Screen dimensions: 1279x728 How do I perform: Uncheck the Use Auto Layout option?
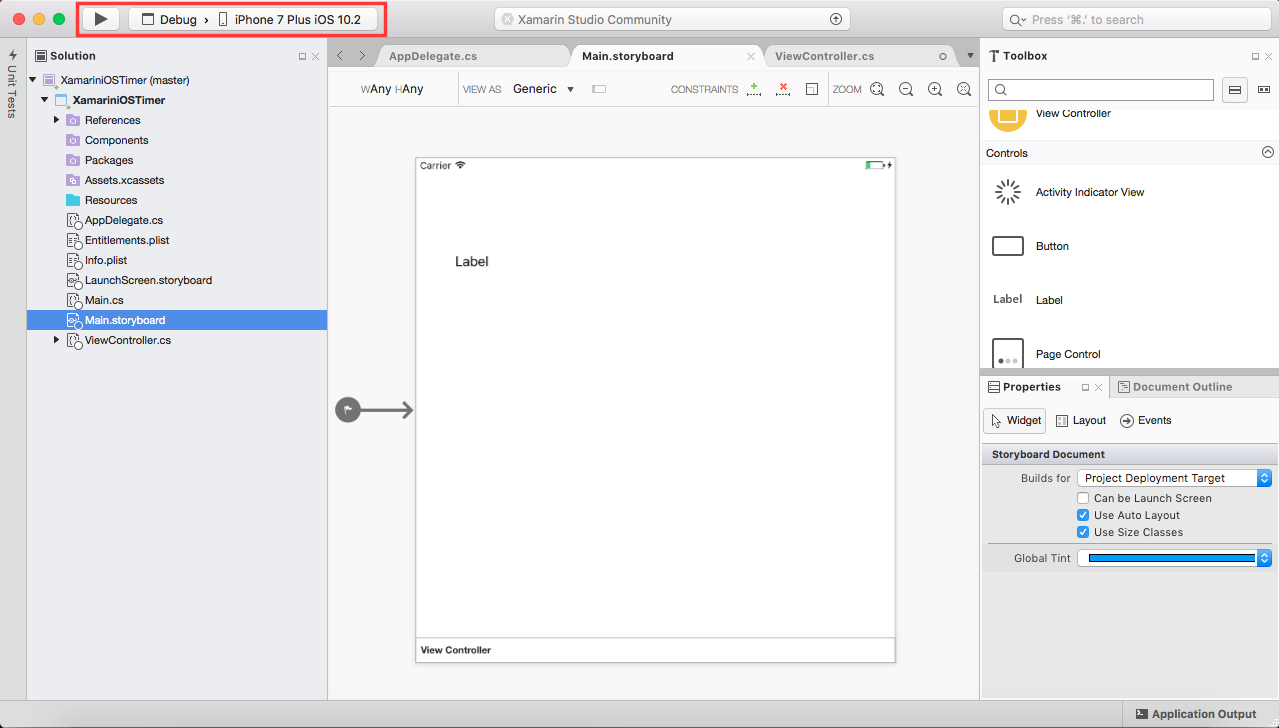(x=1083, y=514)
